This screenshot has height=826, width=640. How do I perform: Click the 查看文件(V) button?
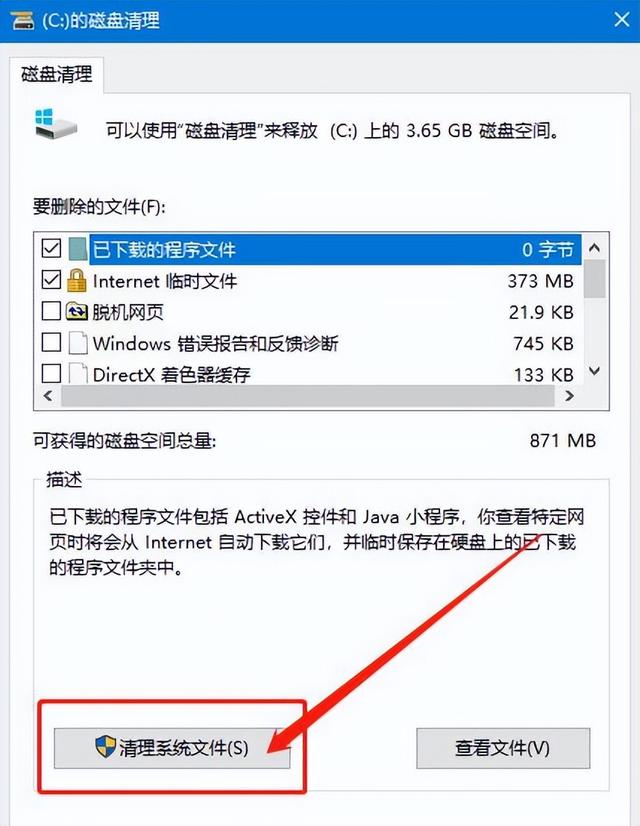pyautogui.click(x=503, y=748)
